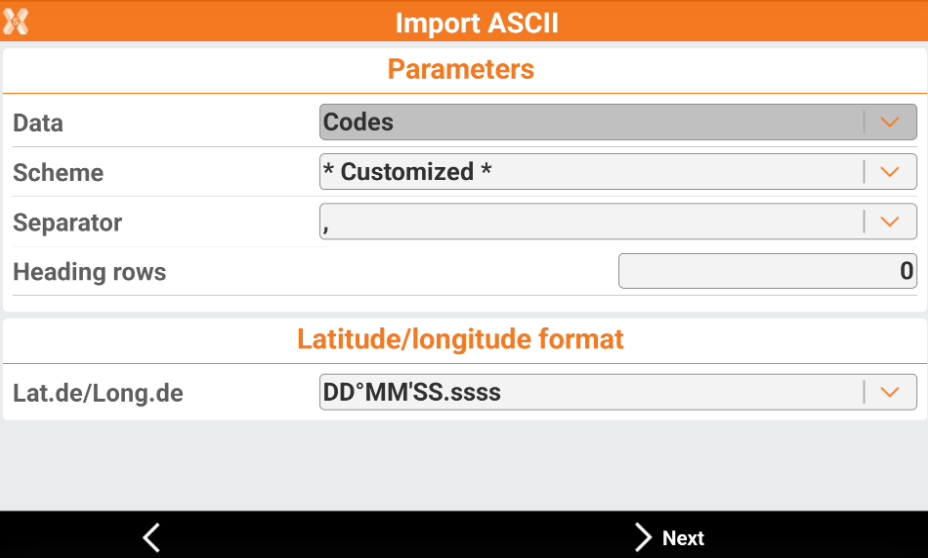Image resolution: width=928 pixels, height=558 pixels.
Task: Open the Lat.de/Long.de format dropdown arrow
Action: [x=890, y=392]
